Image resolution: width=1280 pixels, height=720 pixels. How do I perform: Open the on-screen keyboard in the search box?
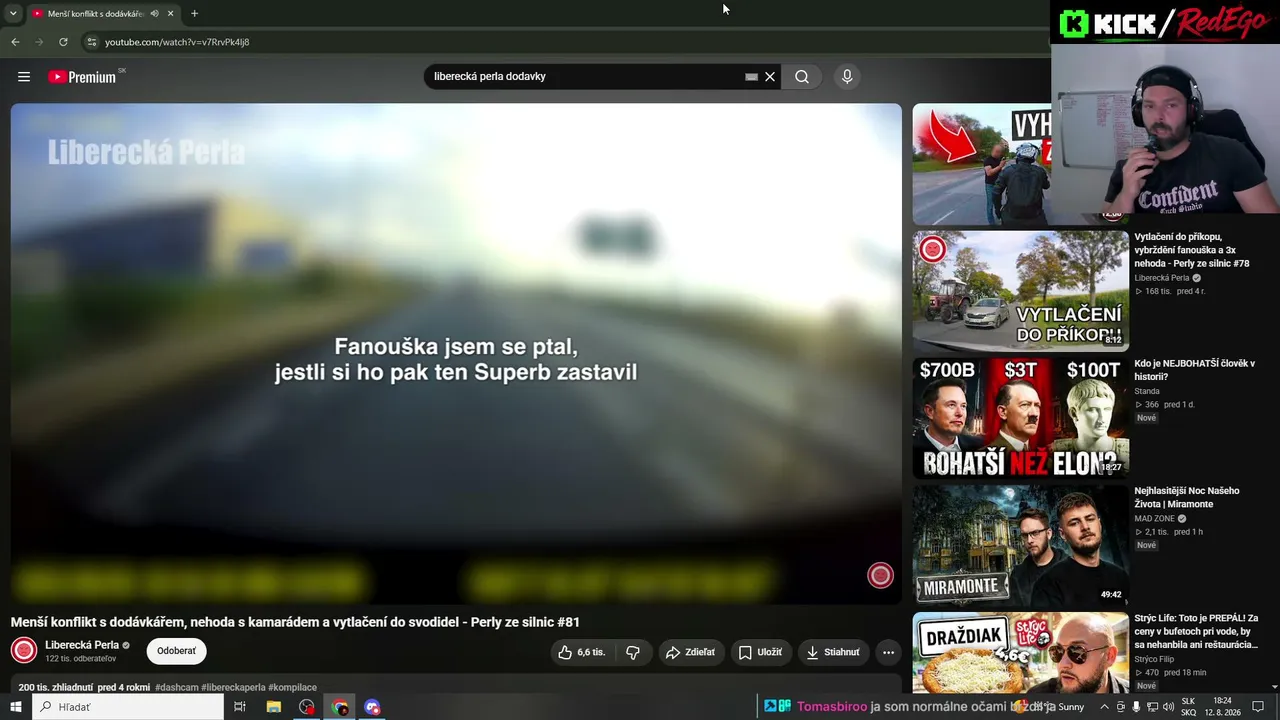[751, 77]
